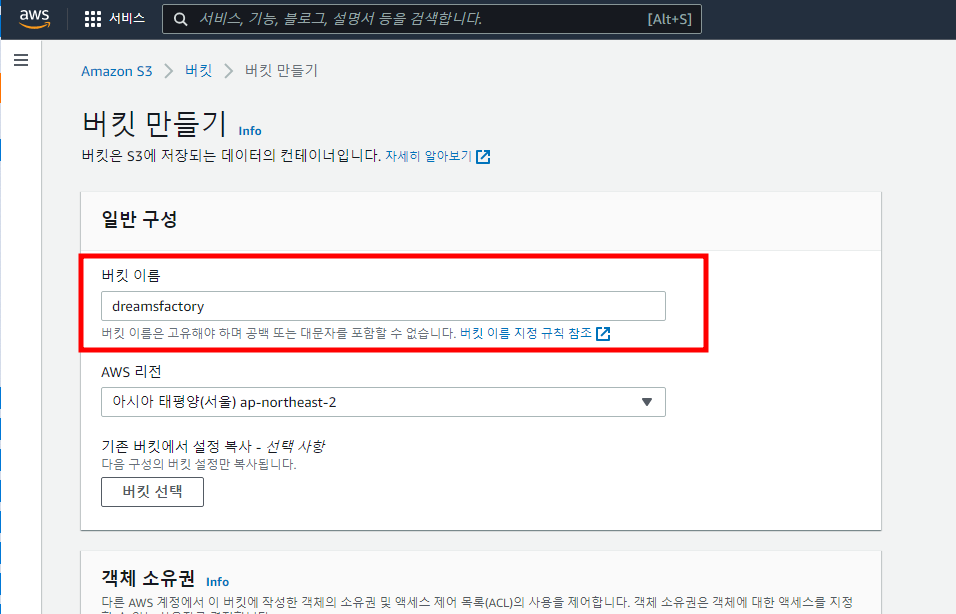Open the 서비스 menu label
The image size is (956, 614).
[127, 18]
